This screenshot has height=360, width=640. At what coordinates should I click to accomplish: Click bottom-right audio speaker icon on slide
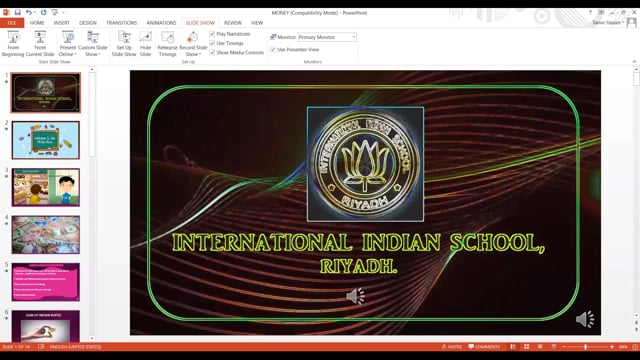point(585,319)
